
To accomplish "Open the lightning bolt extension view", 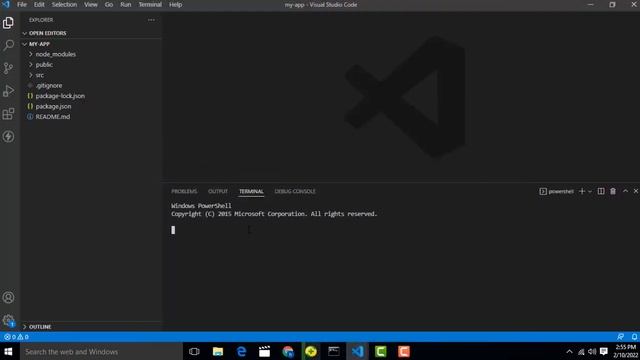I will 8,136.
